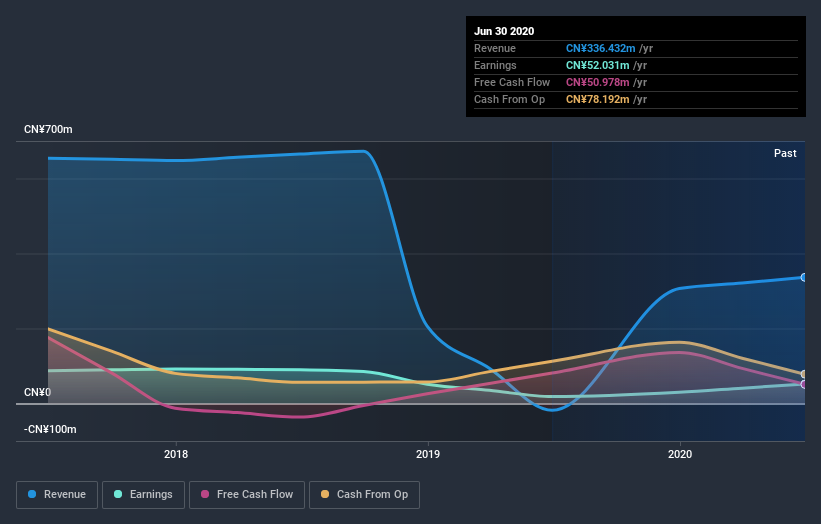Toggle the Revenue legend button
This screenshot has width=821, height=524.
coord(57,495)
